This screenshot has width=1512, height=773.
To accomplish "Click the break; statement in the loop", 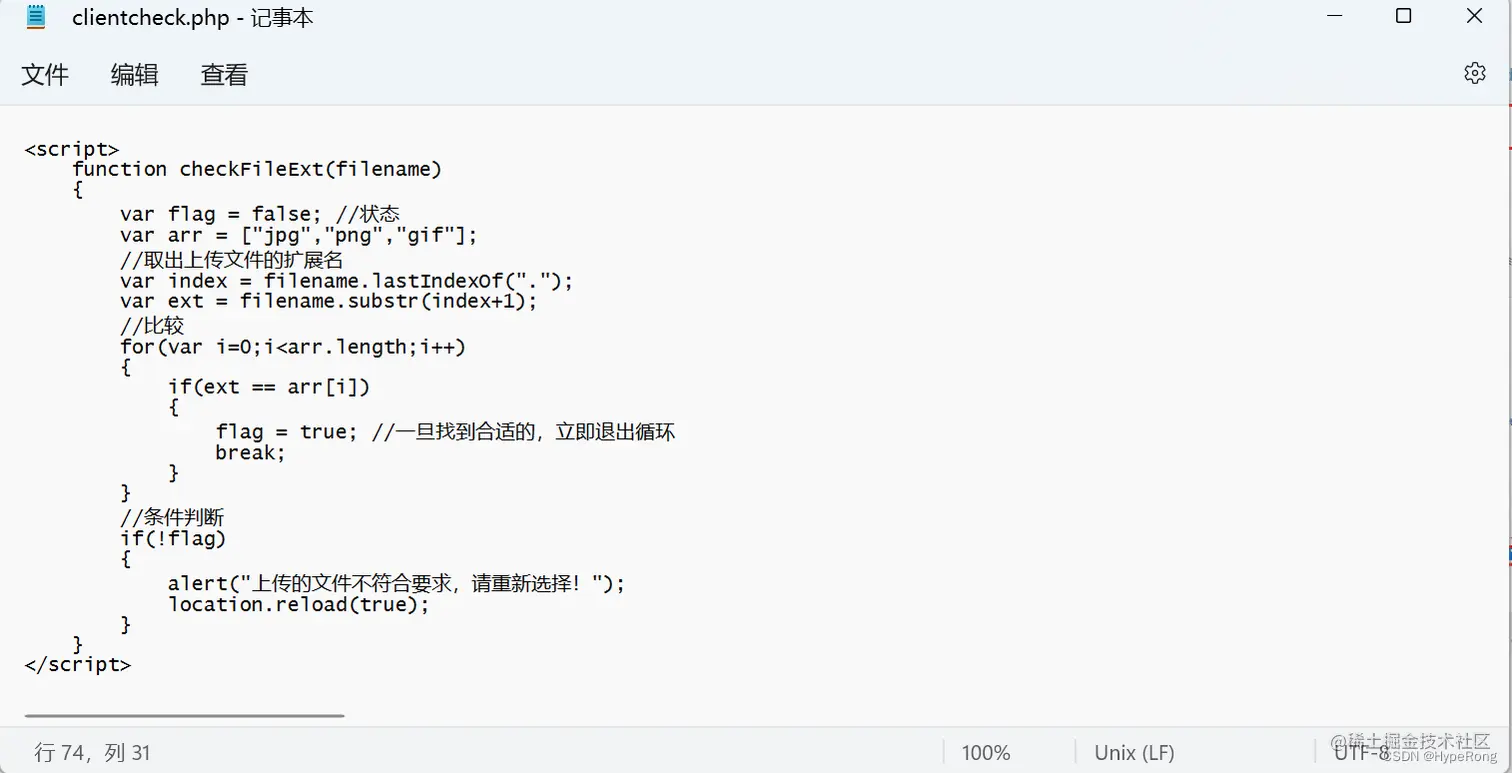I will click(249, 452).
